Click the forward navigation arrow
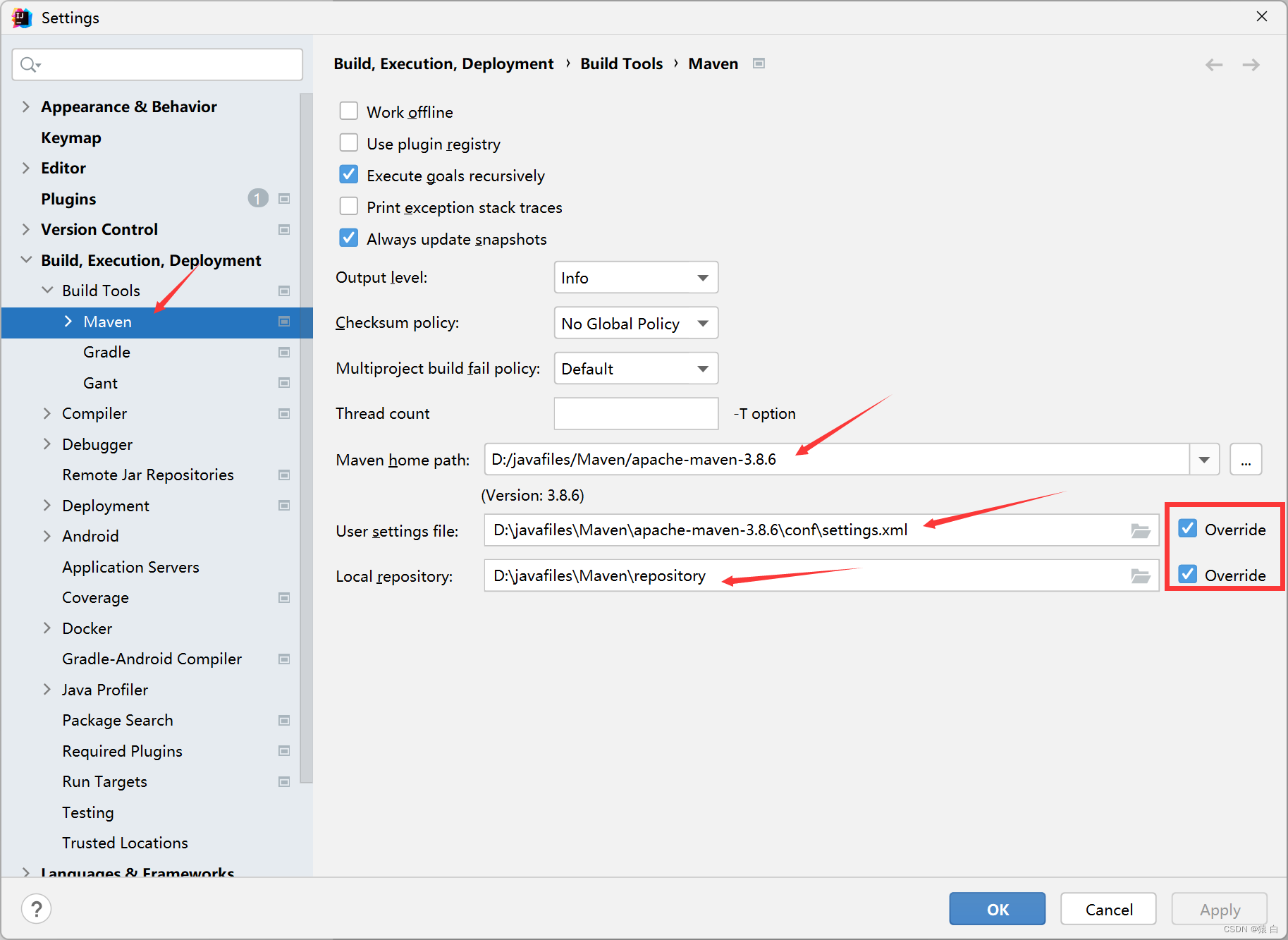The height and width of the screenshot is (940, 1288). (x=1251, y=65)
